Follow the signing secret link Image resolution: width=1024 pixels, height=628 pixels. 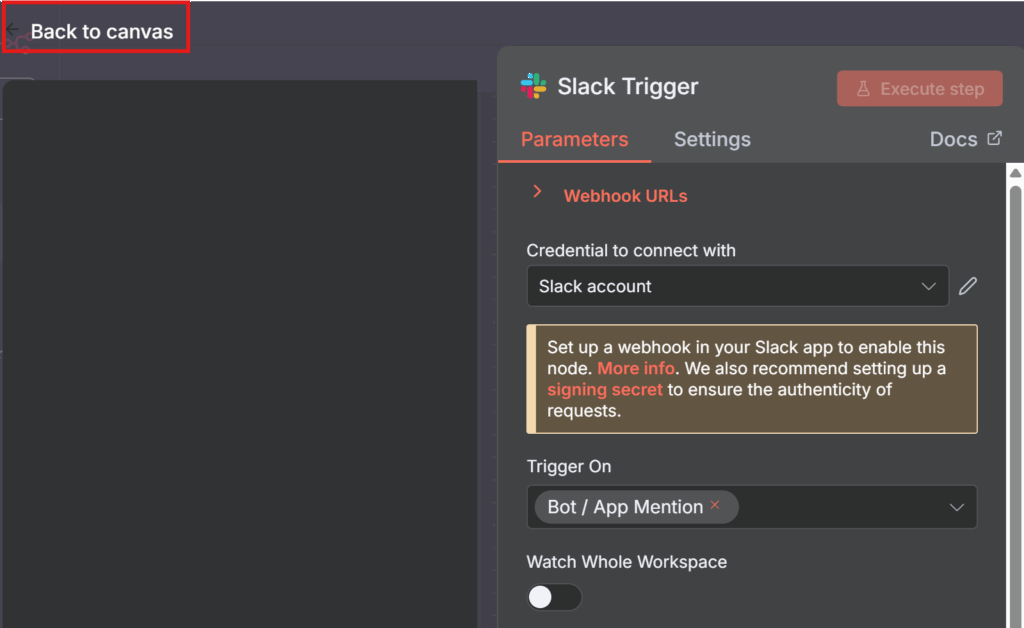[604, 390]
